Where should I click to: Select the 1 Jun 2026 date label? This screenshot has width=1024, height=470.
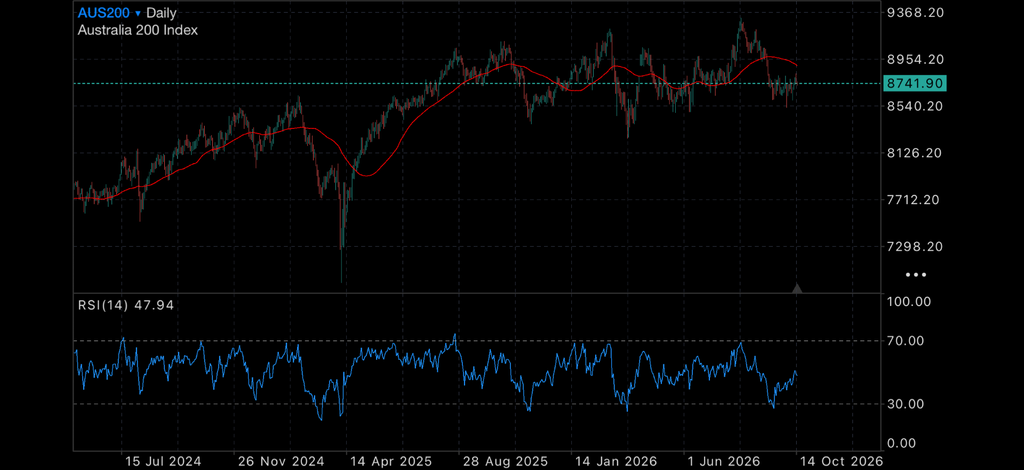tap(724, 462)
